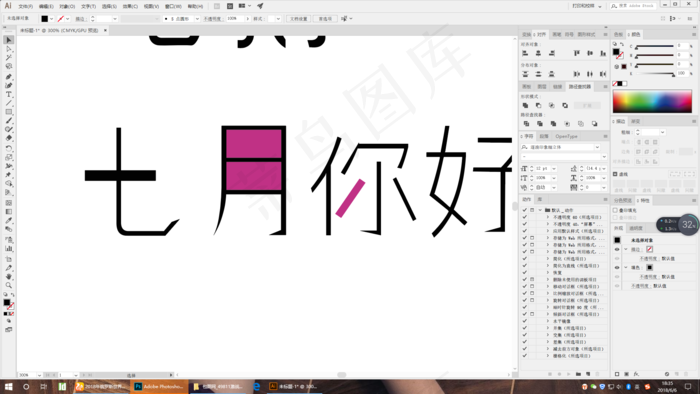Select the black arrow Selection tool
This screenshot has width=700, height=394.
pyautogui.click(x=8, y=40)
